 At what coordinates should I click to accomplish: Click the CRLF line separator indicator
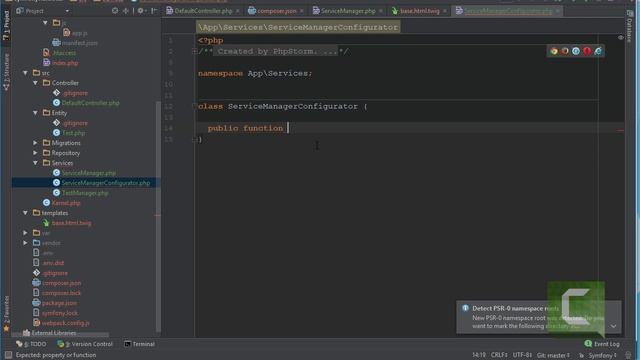tap(499, 355)
